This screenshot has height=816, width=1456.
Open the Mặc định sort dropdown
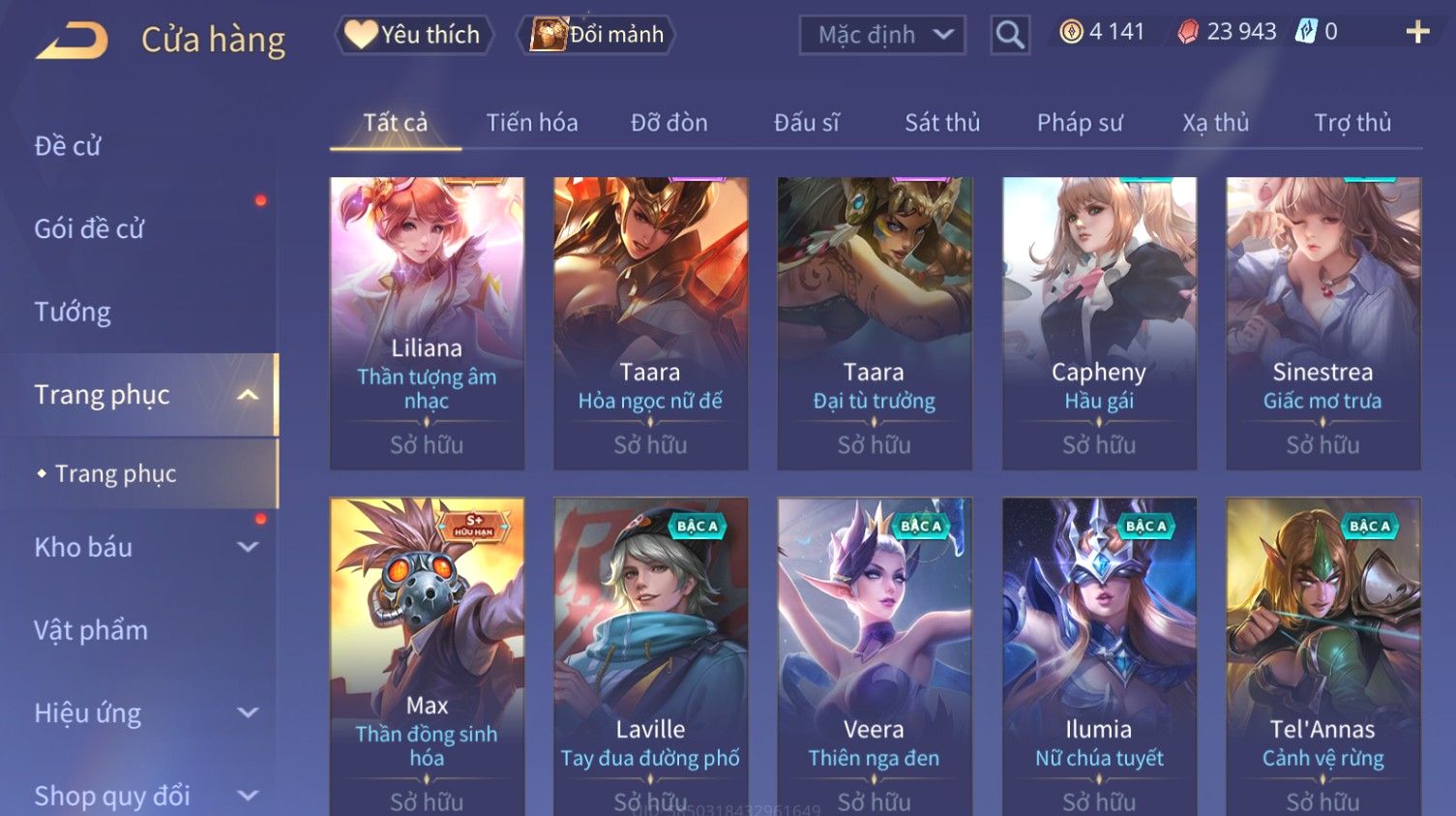(x=882, y=35)
